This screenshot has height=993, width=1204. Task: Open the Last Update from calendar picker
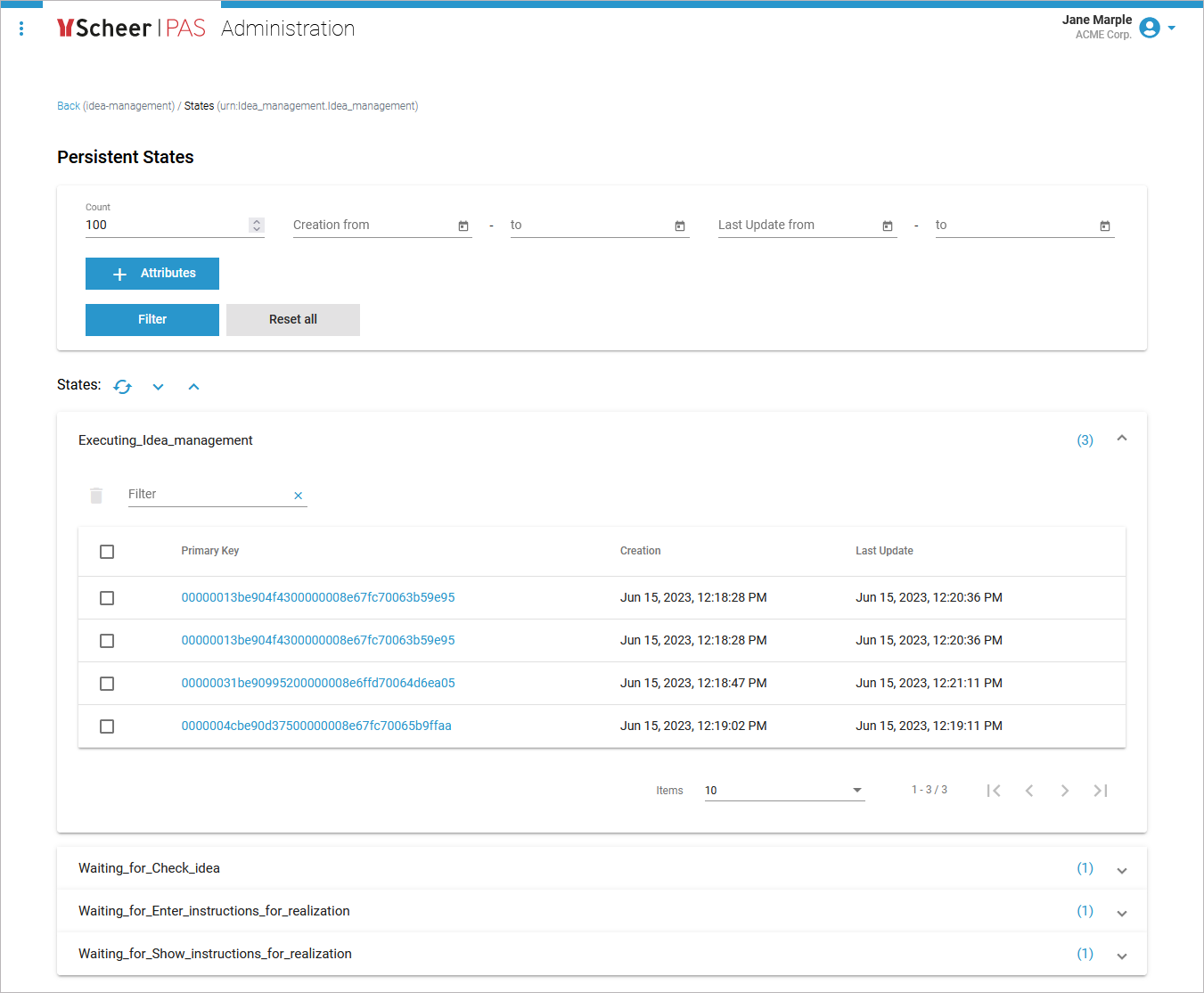[x=888, y=226]
